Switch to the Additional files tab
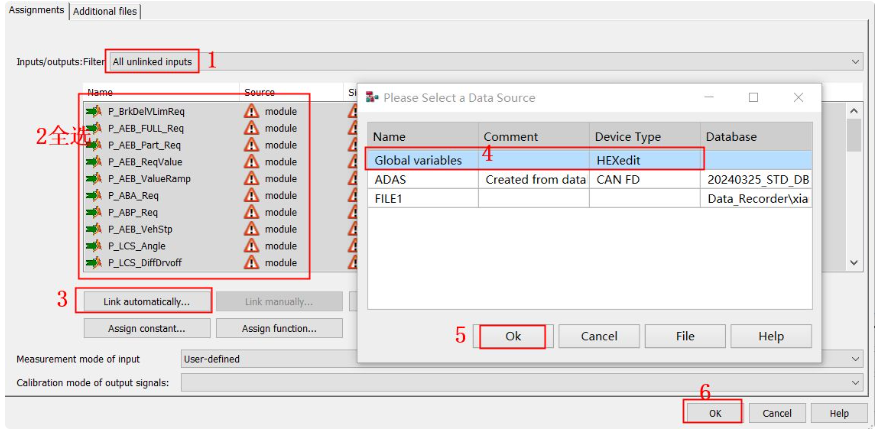 tap(106, 11)
